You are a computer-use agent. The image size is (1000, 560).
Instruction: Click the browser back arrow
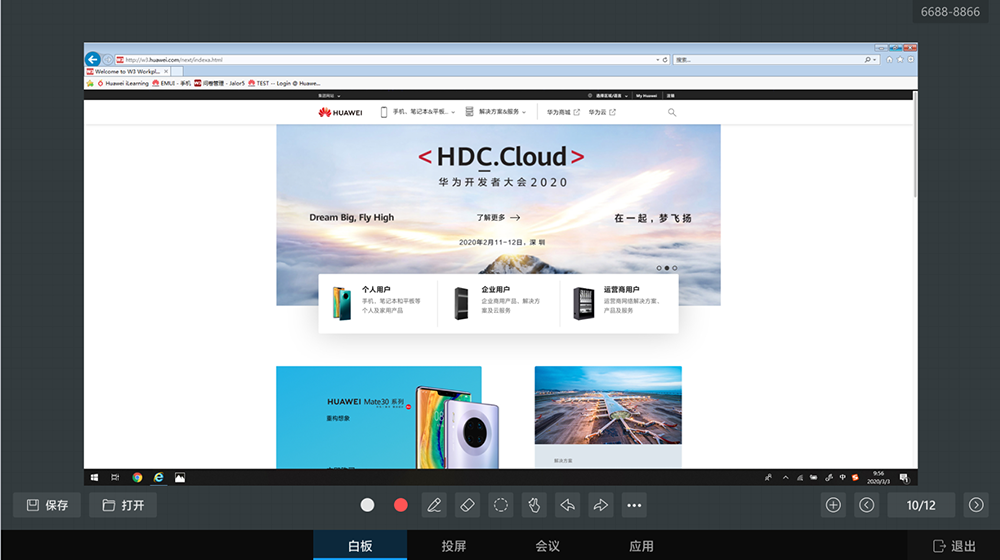93,59
